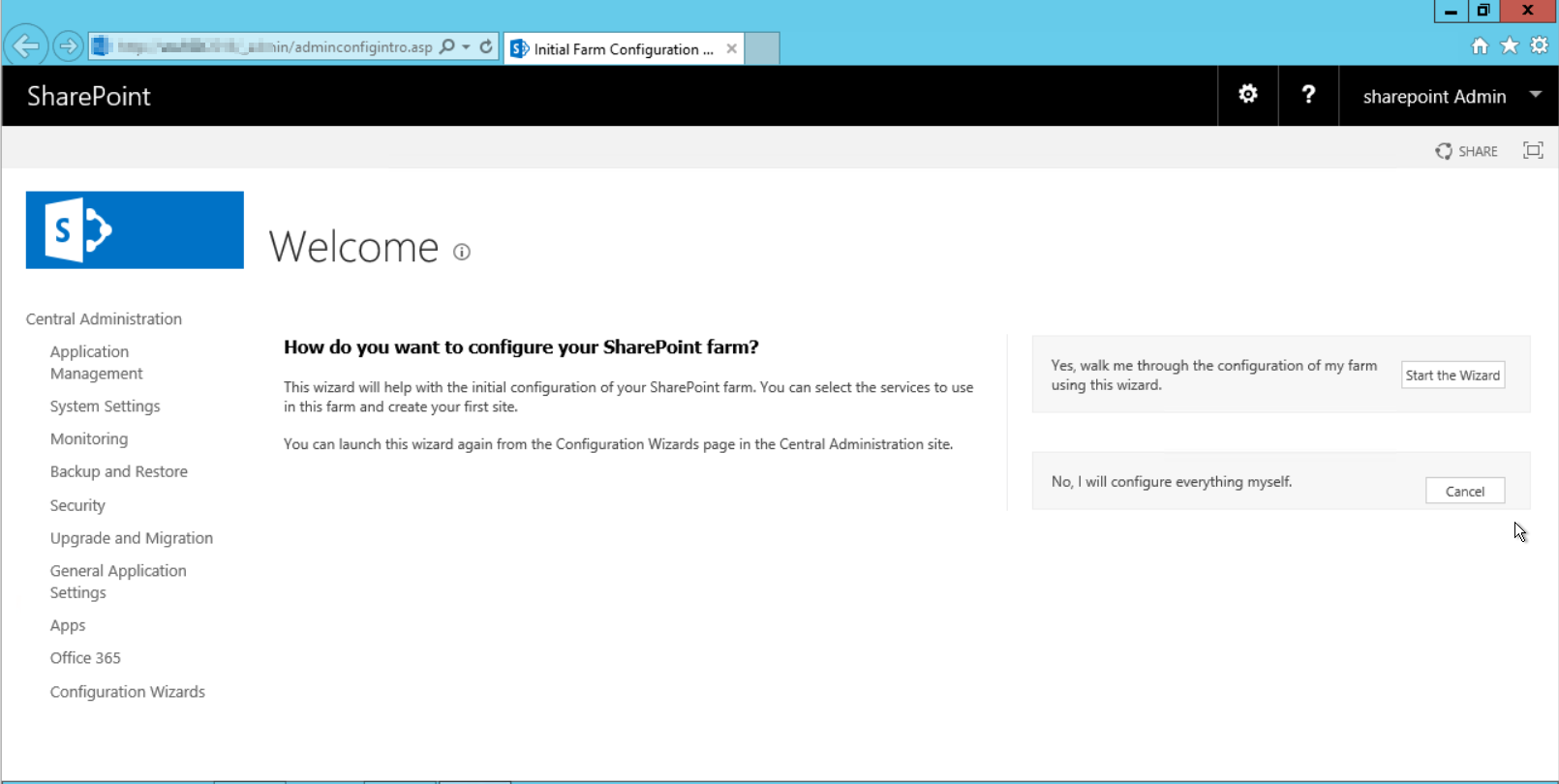Open browser Tools gear icon
Viewport: 1559px width, 784px height.
pos(1539,45)
